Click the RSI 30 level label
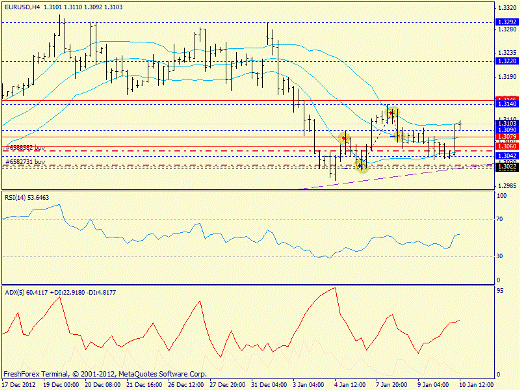 point(500,256)
